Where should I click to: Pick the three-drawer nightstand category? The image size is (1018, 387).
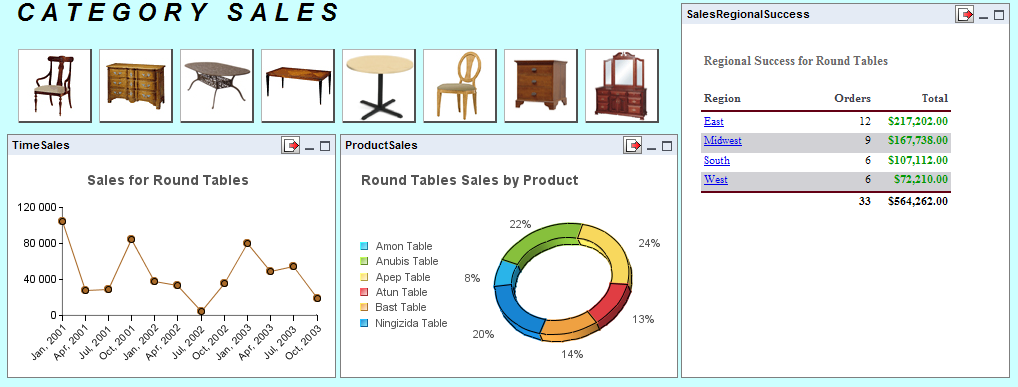click(541, 85)
